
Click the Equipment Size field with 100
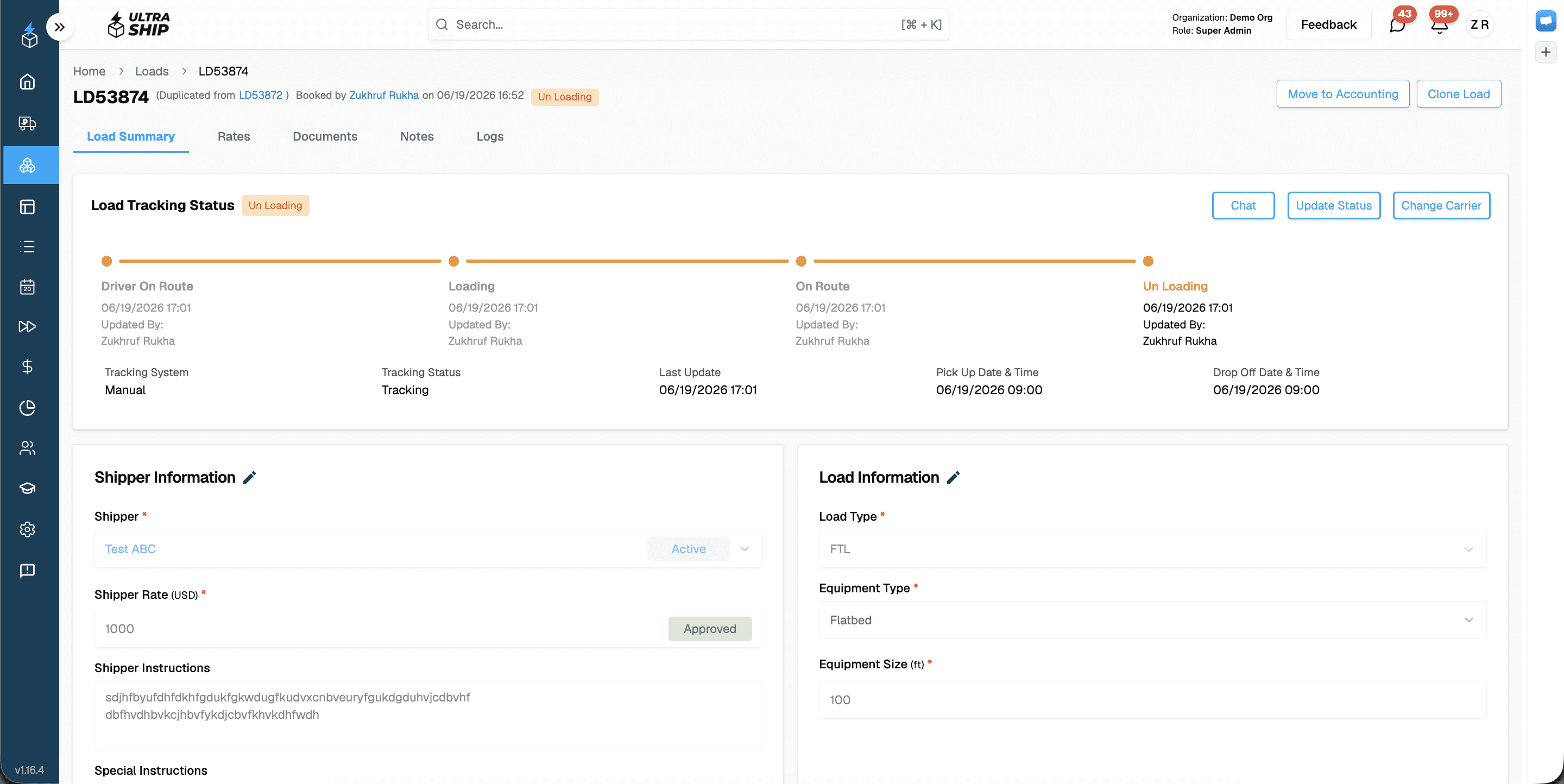[1152, 700]
